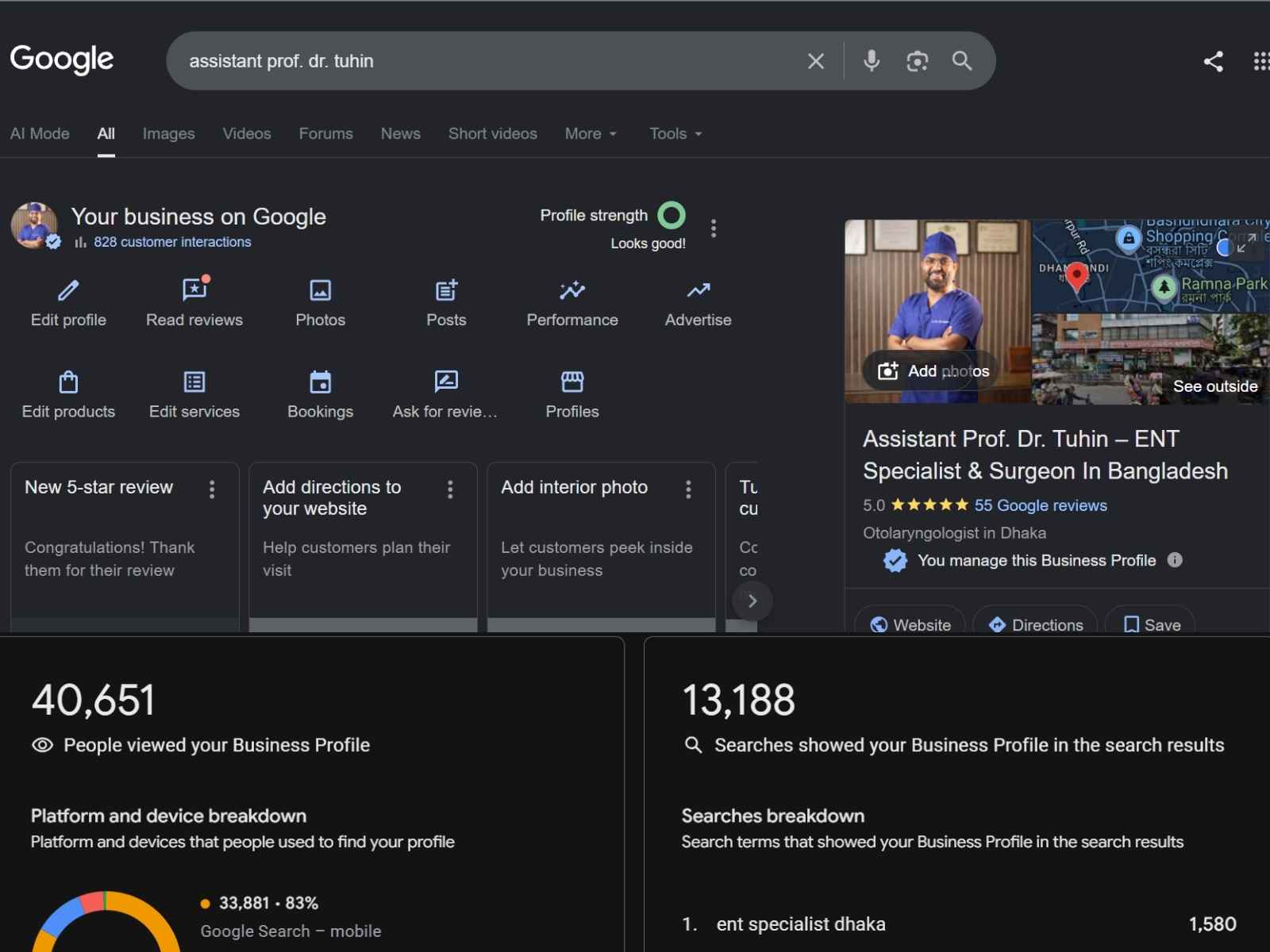Click the share icon in header

coord(1213,61)
